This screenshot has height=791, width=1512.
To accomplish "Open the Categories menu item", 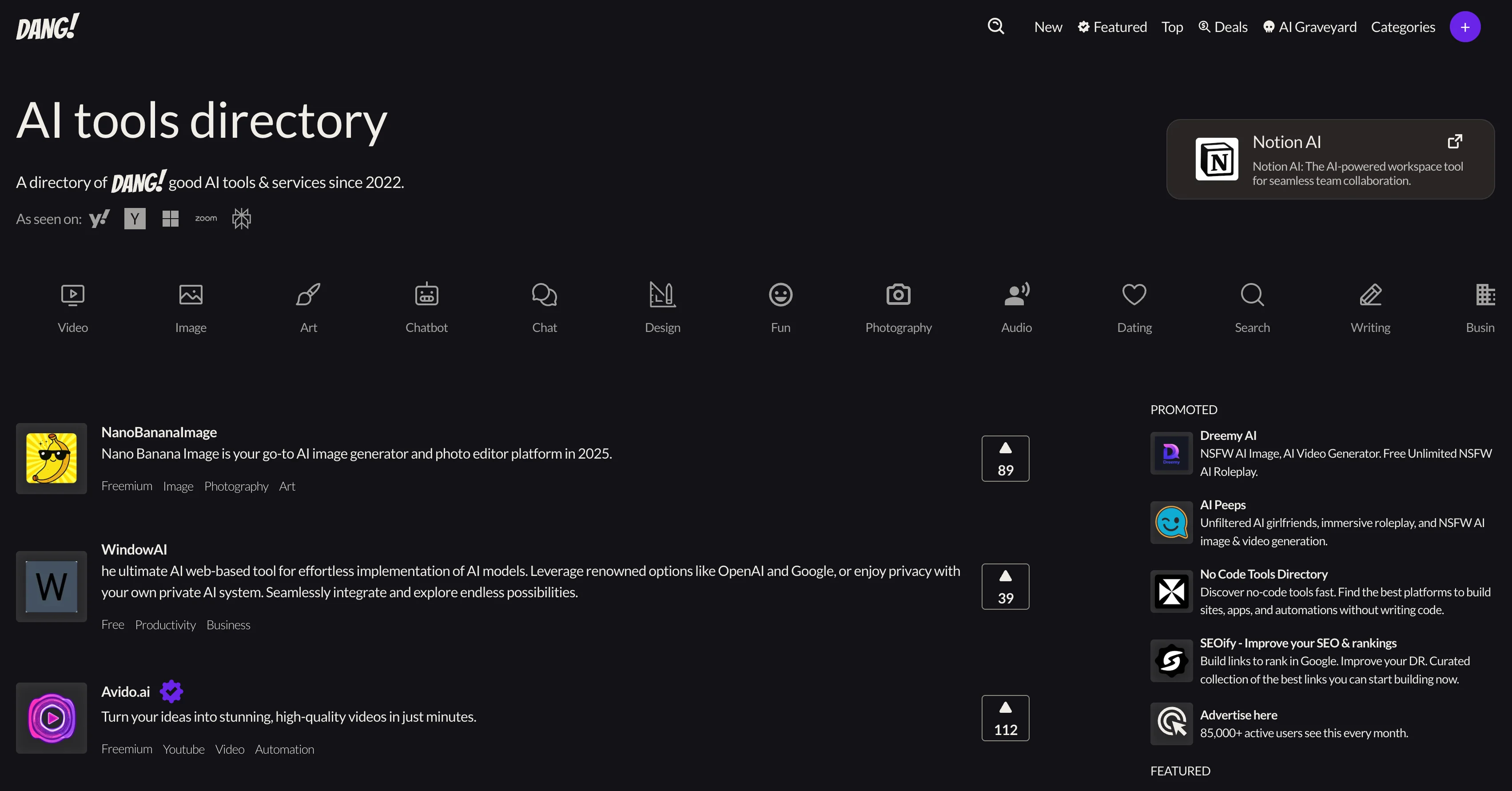I will (1403, 27).
